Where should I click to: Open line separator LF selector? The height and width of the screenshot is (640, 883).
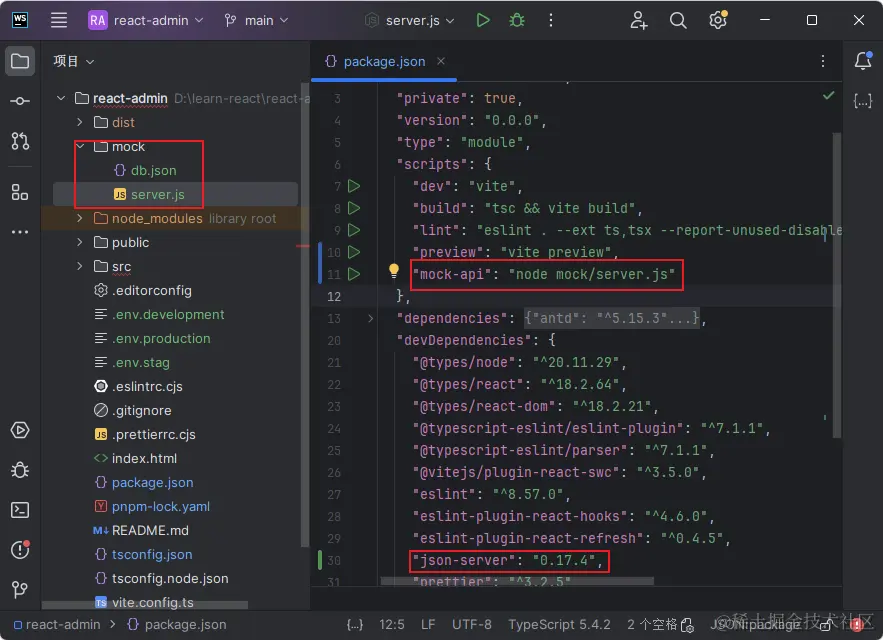[x=428, y=624]
